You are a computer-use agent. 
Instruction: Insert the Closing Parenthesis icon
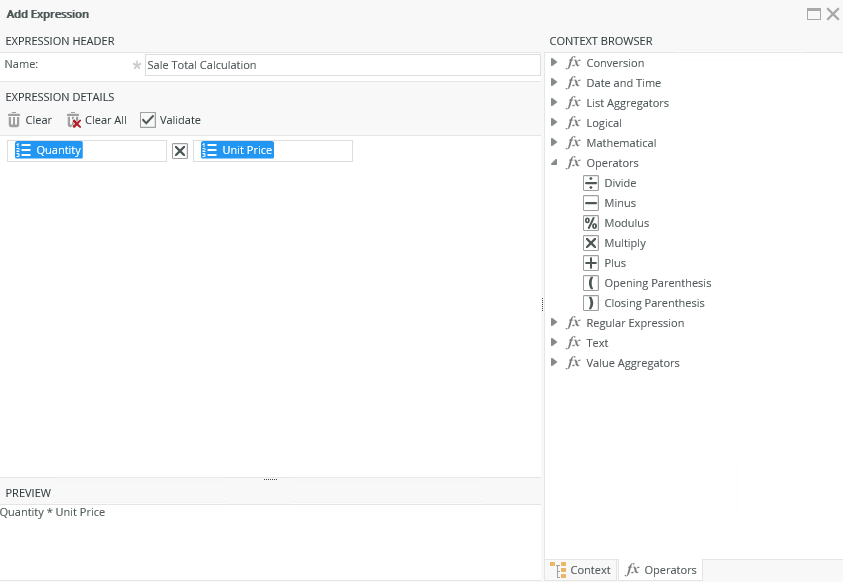tap(591, 303)
